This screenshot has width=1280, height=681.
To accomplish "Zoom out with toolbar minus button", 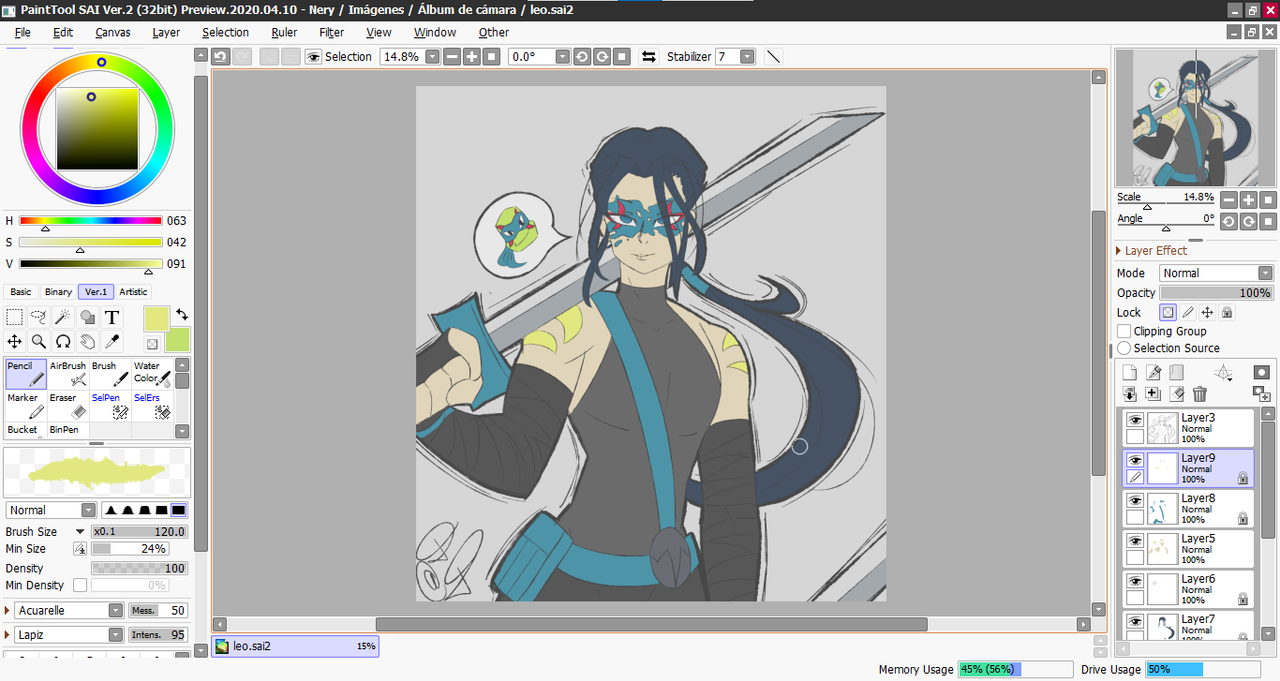I will coord(452,57).
